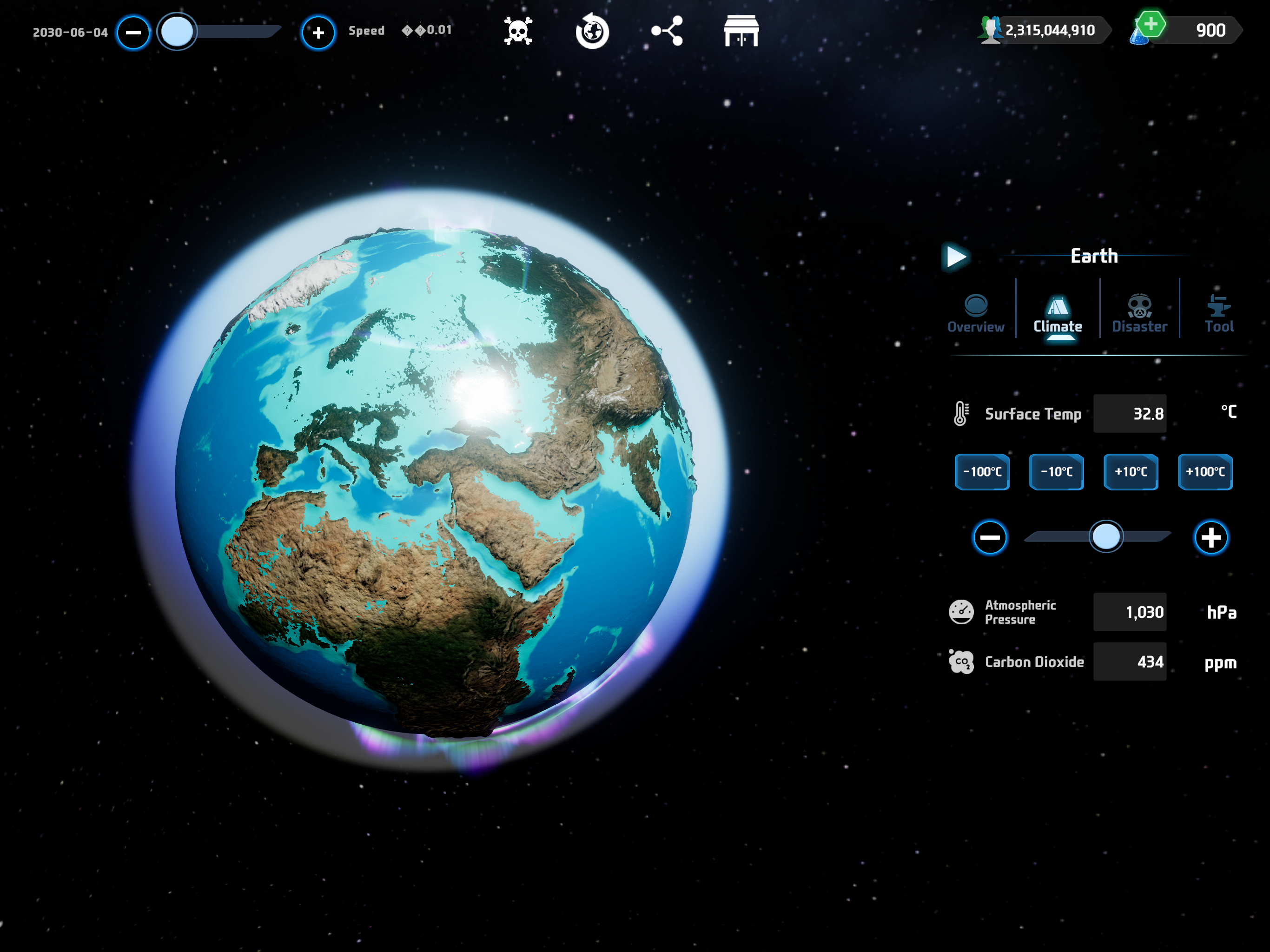1270x952 pixels.
Task: Click the atmospheric pressure gauge icon
Action: tap(961, 612)
